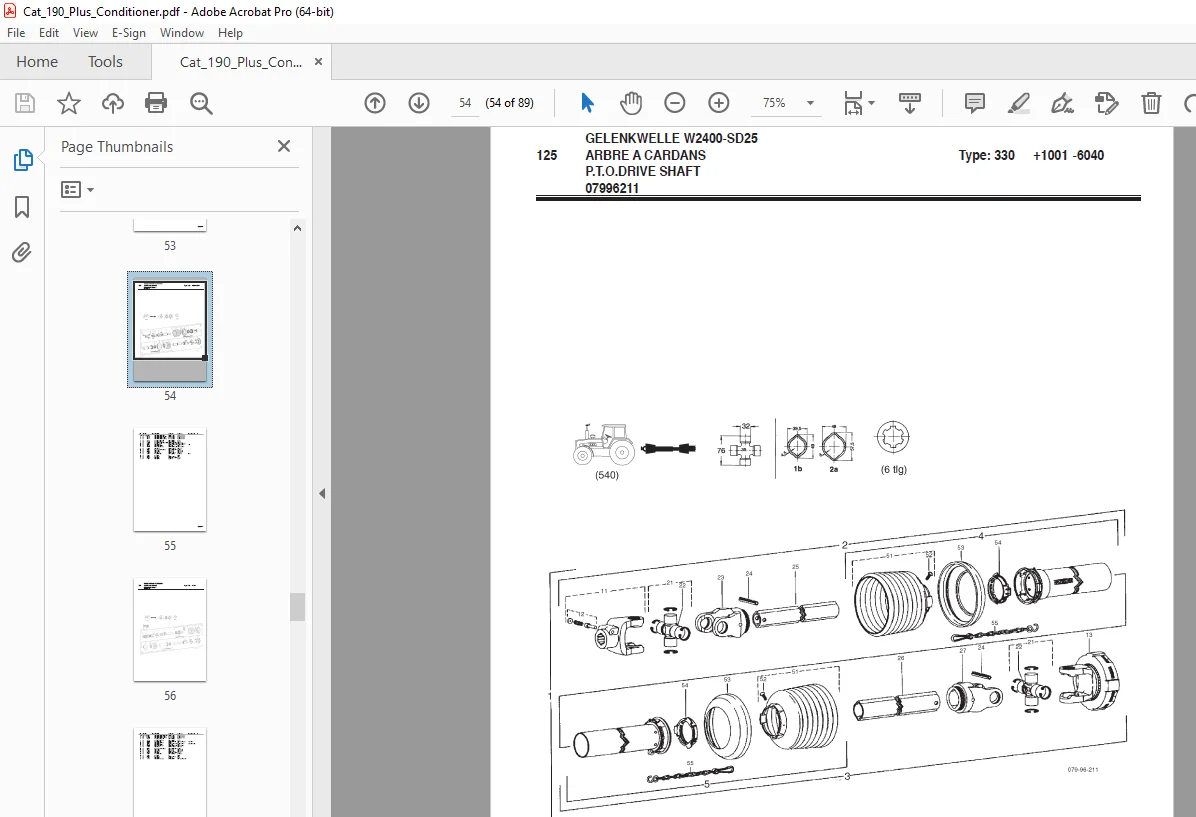Click thumbnail scrollbar up arrow
Viewport: 1196px width, 817px height.
[x=297, y=228]
